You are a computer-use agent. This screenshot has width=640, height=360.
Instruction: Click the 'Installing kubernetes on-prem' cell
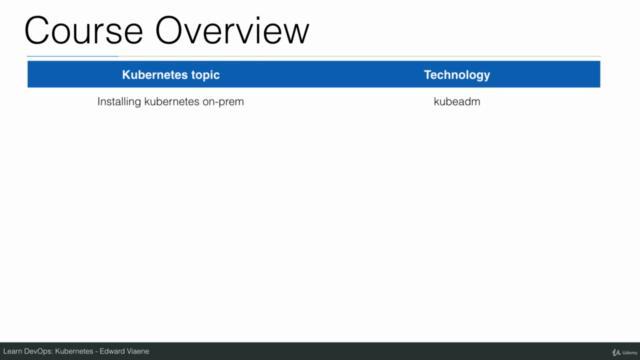pyautogui.click(x=171, y=102)
